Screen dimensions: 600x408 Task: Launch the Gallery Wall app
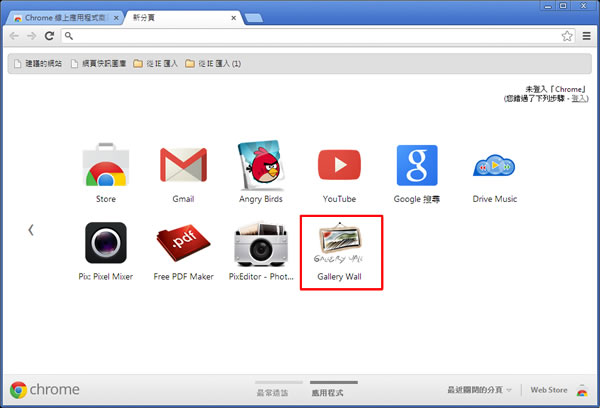pyautogui.click(x=339, y=243)
